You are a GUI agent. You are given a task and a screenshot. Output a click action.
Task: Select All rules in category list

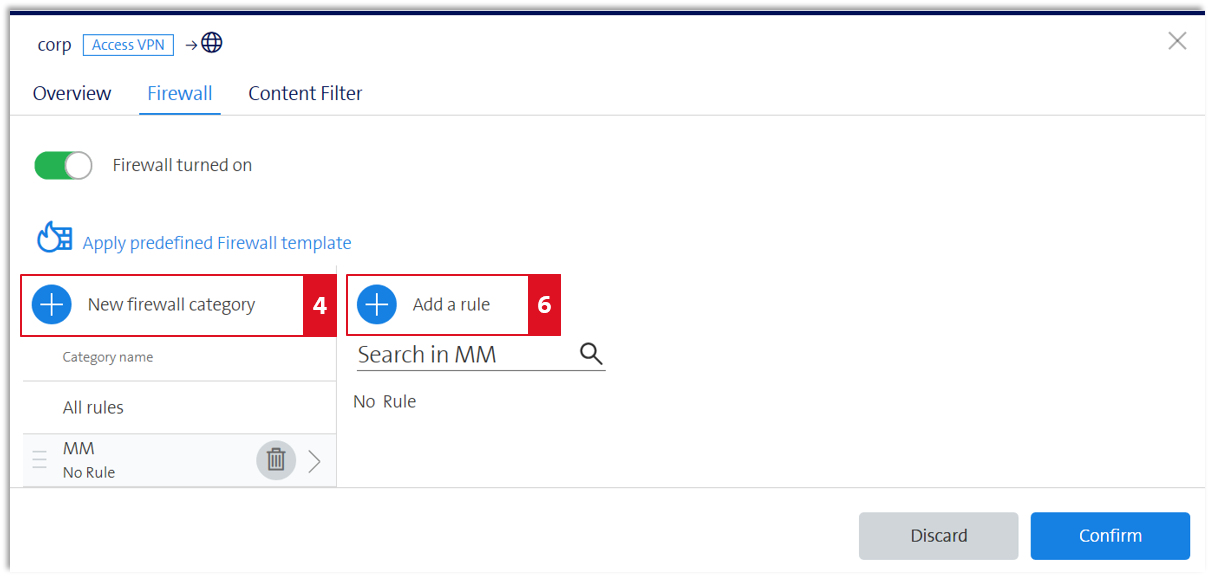click(180, 408)
